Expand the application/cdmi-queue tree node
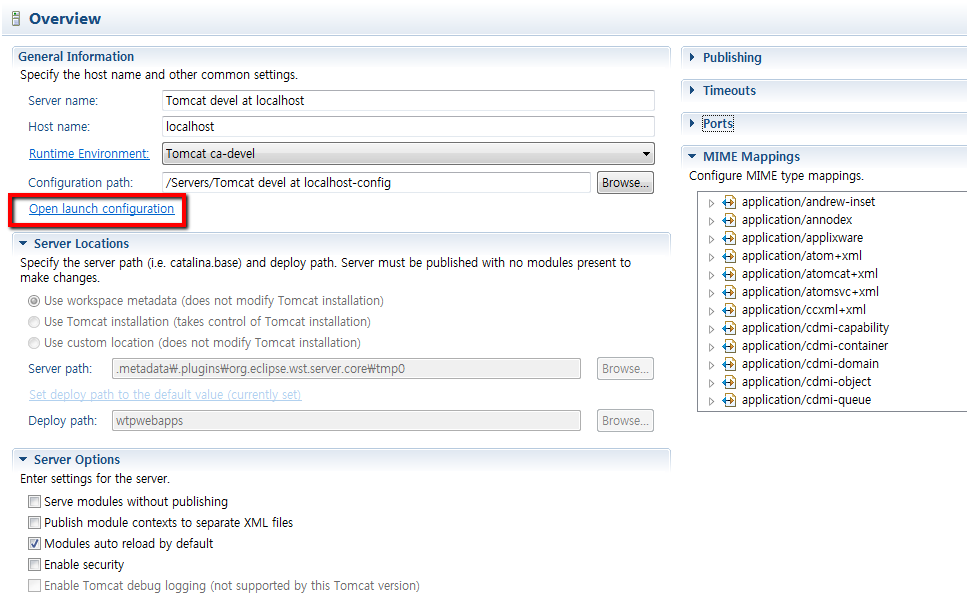Screen dimensions: 967x609 711,401
